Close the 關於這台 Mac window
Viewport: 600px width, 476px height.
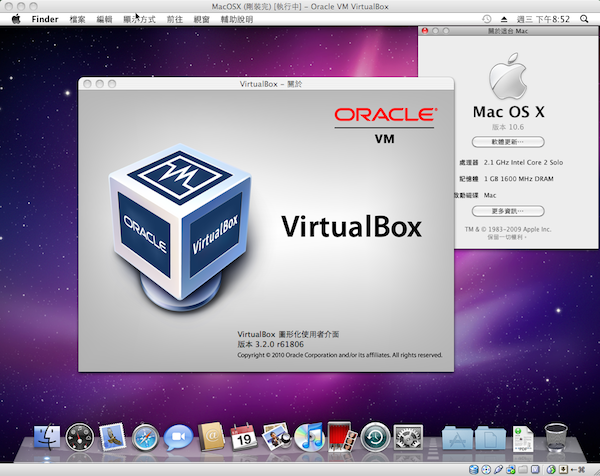tap(425, 31)
